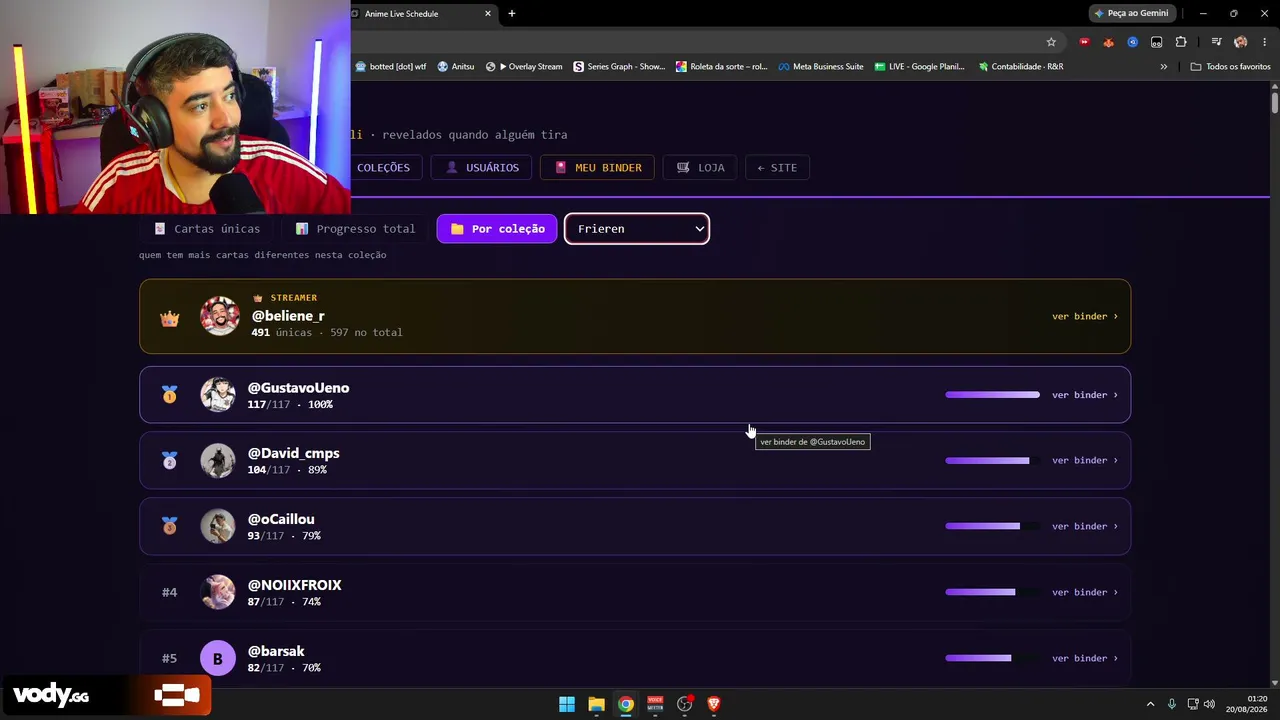Image resolution: width=1280 pixels, height=720 pixels.
Task: Launch Brave browser from the taskbar
Action: [714, 704]
